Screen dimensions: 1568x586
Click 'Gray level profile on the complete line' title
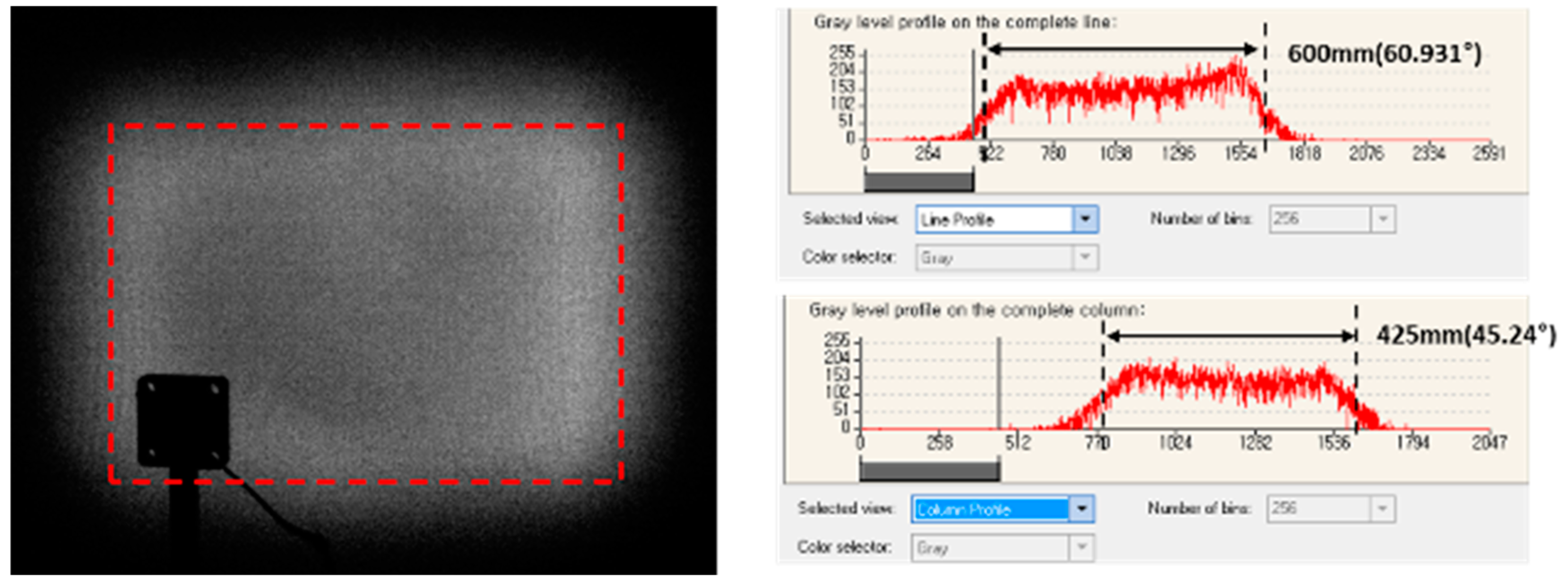[965, 23]
